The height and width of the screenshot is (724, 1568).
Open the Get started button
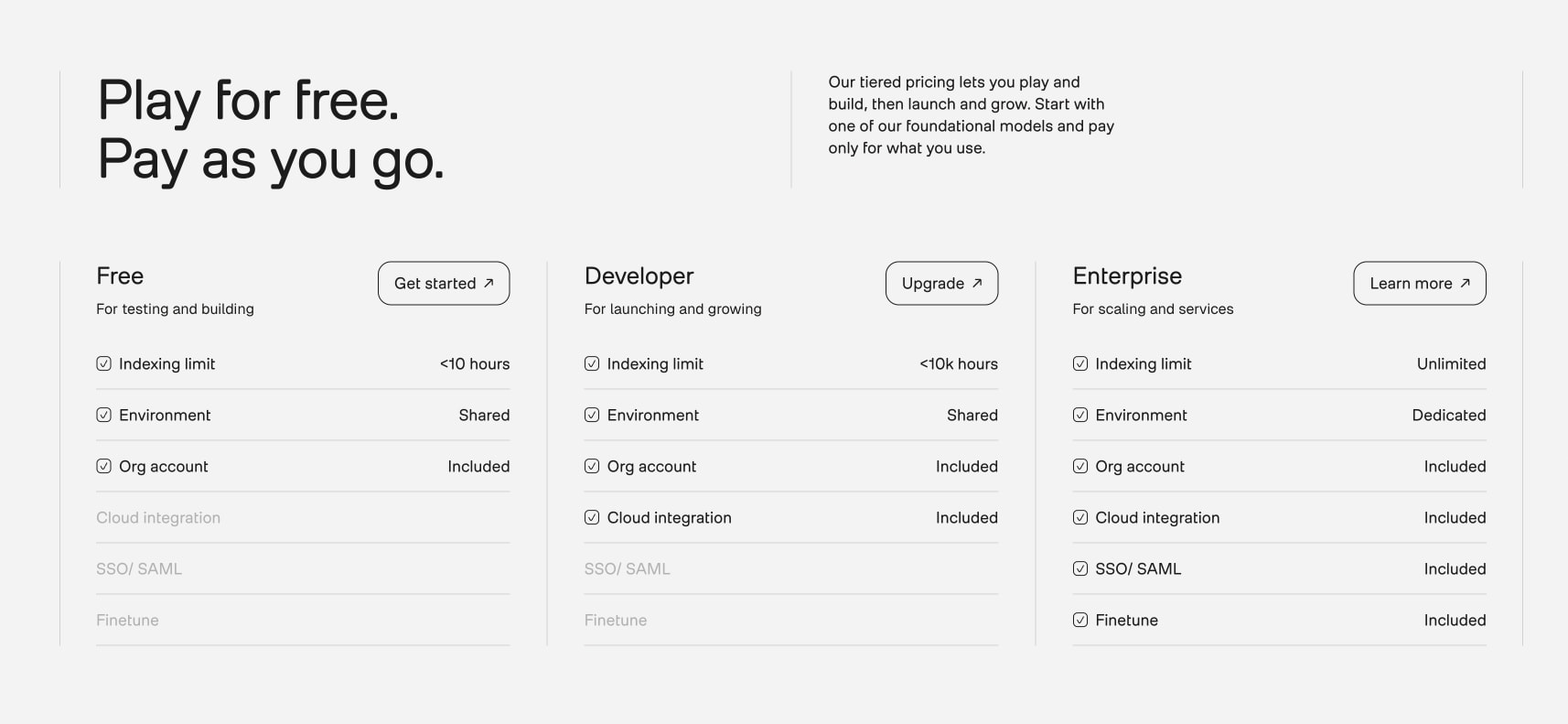pyautogui.click(x=444, y=283)
